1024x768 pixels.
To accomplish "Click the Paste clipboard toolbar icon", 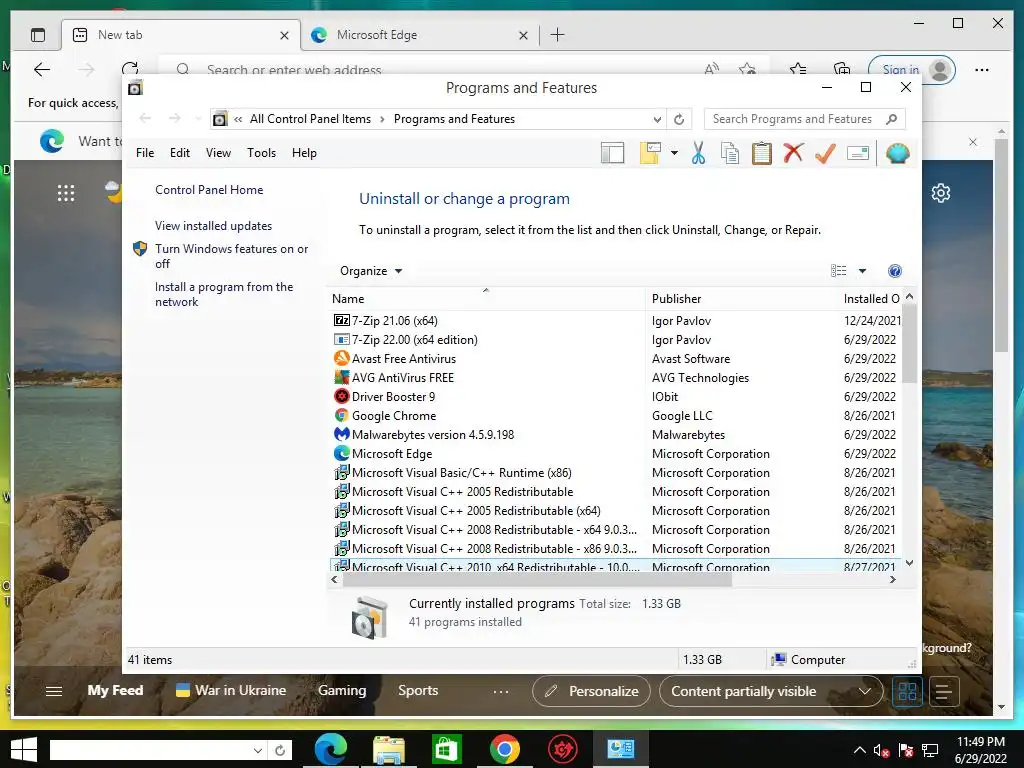I will (x=761, y=153).
